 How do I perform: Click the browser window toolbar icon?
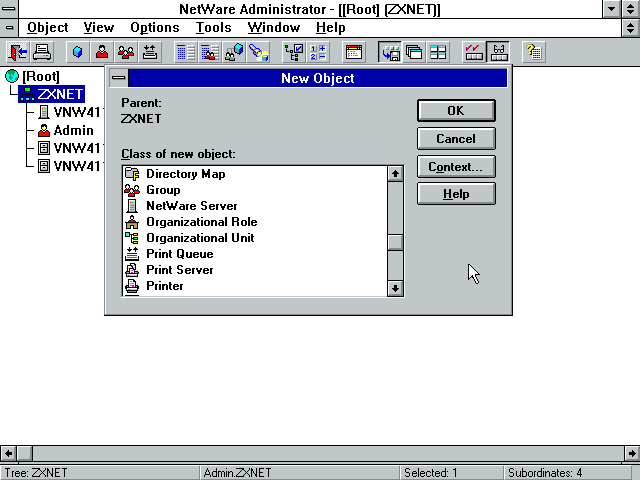coord(353,52)
